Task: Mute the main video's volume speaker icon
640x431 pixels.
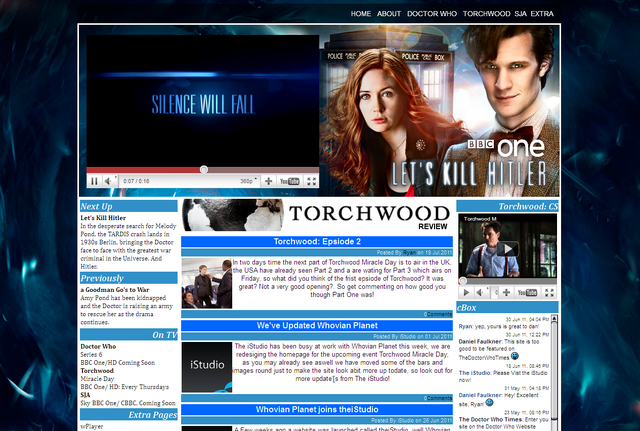Action: [108, 181]
